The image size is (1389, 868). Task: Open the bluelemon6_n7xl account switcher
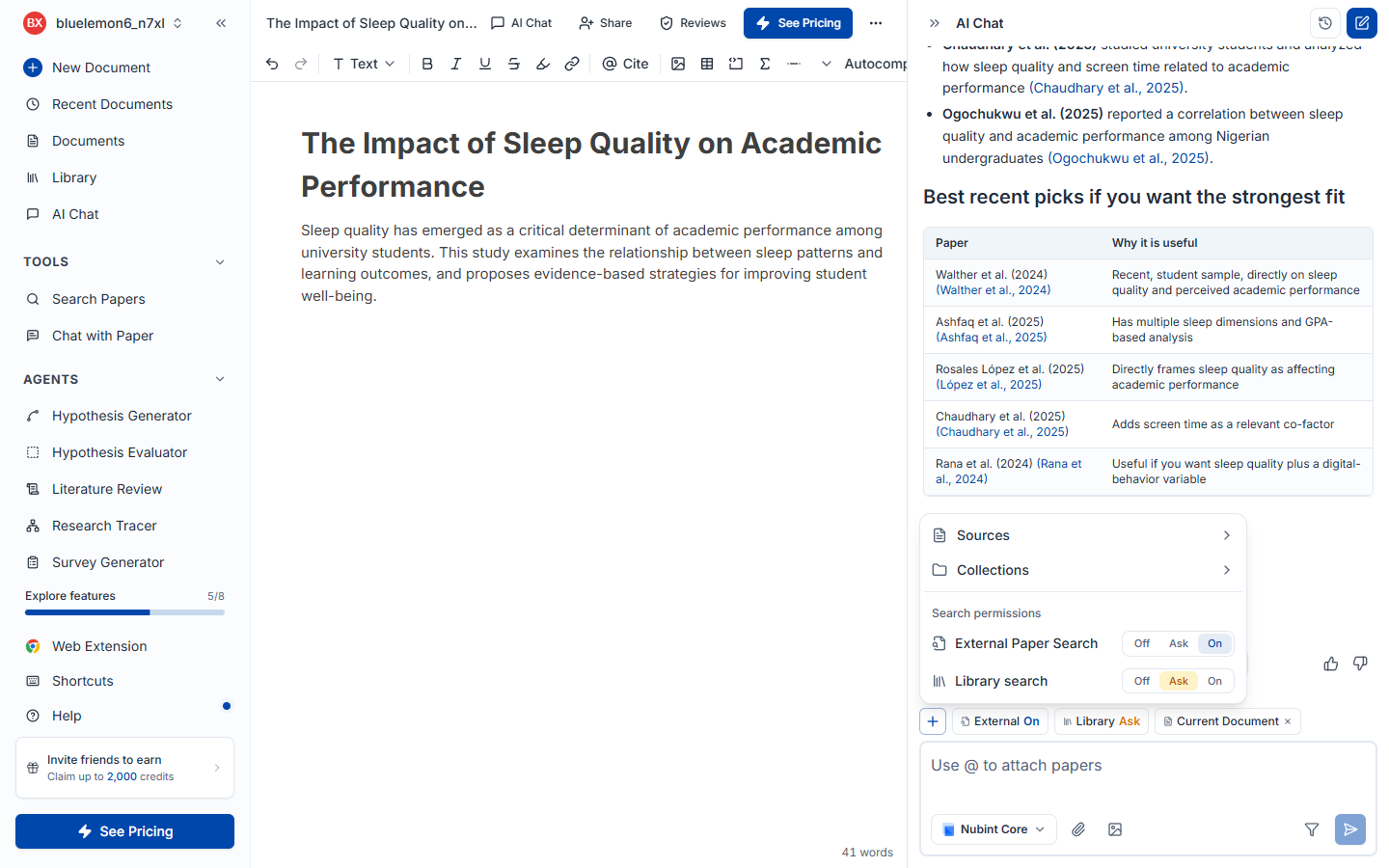click(x=103, y=23)
